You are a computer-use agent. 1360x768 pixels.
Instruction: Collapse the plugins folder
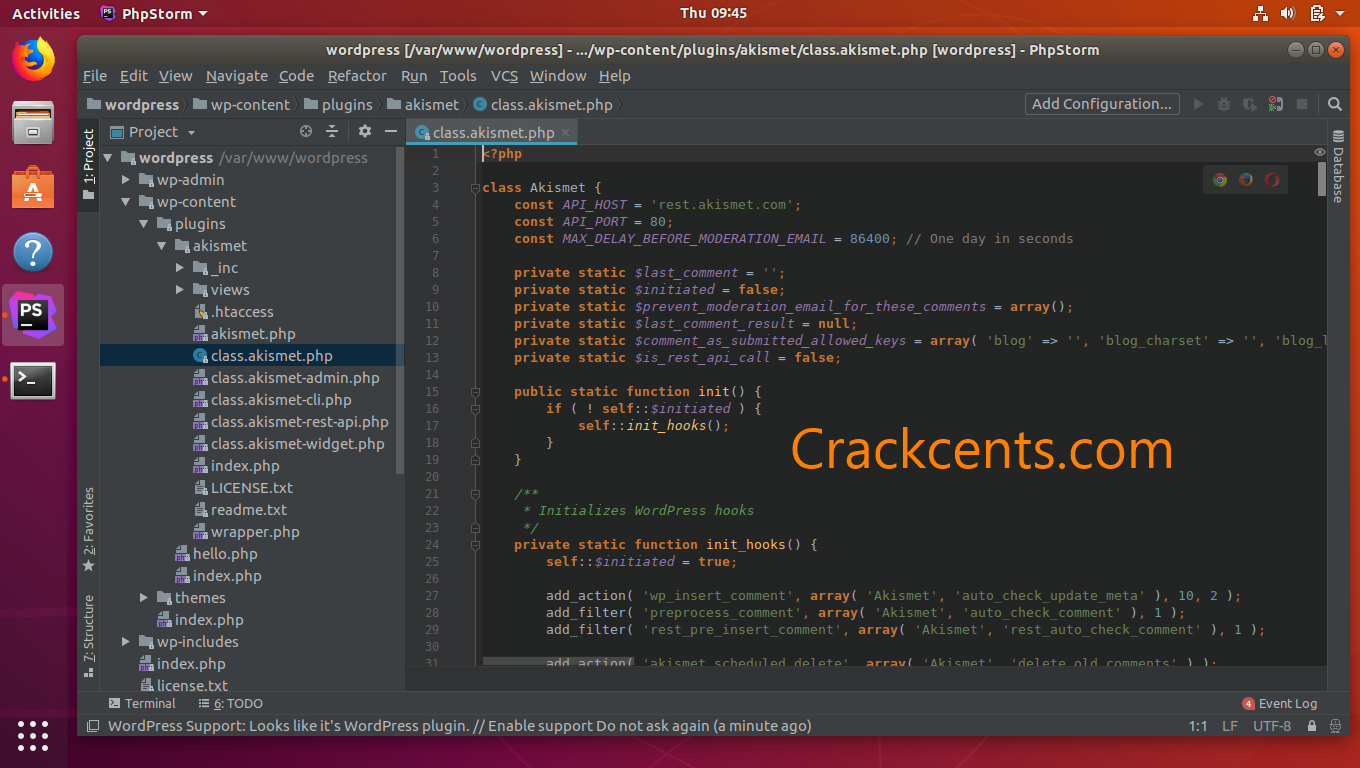(x=145, y=224)
